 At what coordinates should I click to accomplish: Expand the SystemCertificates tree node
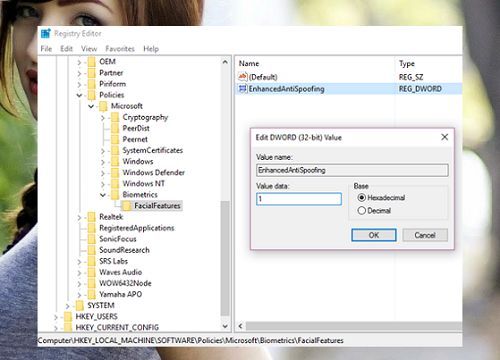coord(103,151)
